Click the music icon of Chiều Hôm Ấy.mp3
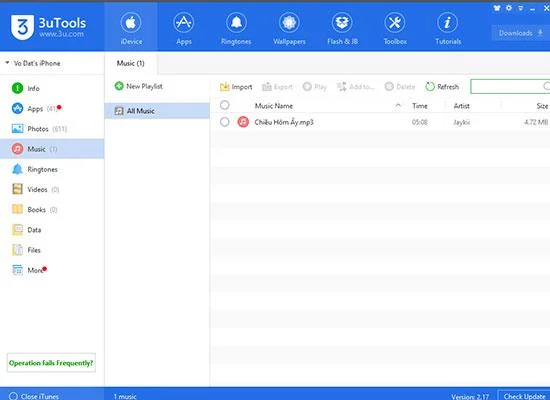Screen dimensions: 550x400 243,122
